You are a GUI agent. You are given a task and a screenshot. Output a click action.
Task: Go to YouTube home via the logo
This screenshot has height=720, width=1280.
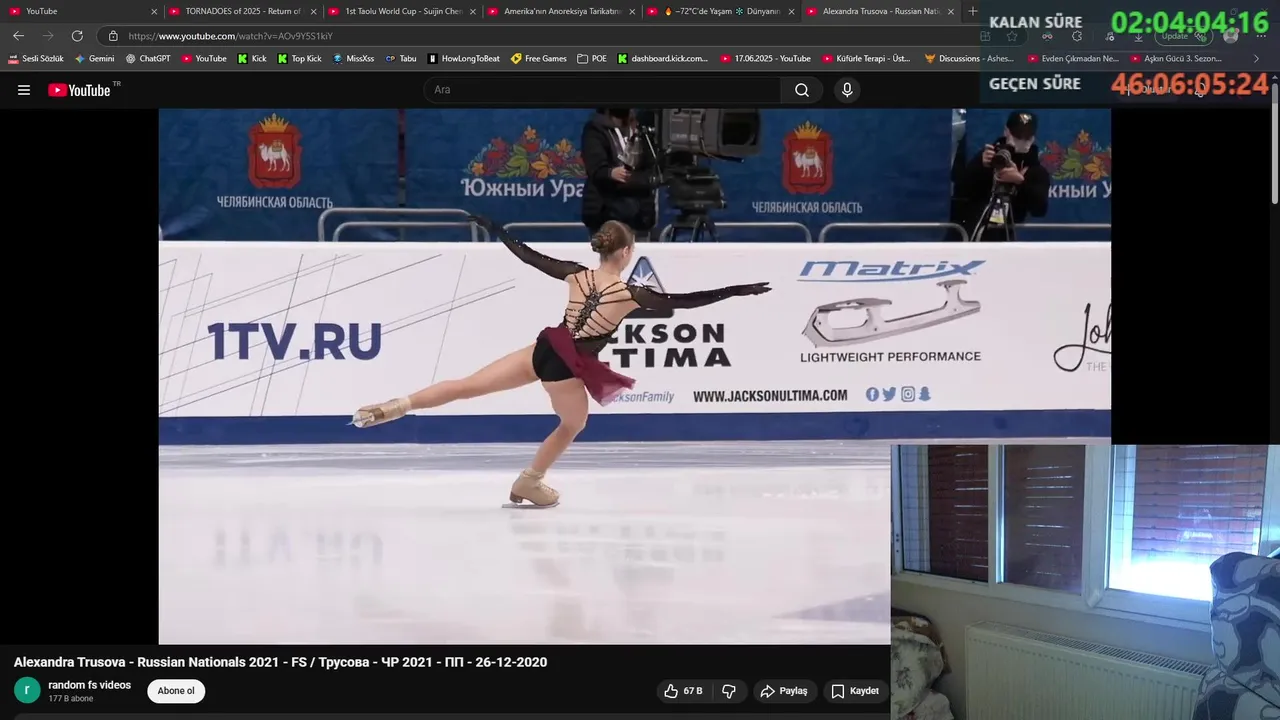pyautogui.click(x=79, y=90)
